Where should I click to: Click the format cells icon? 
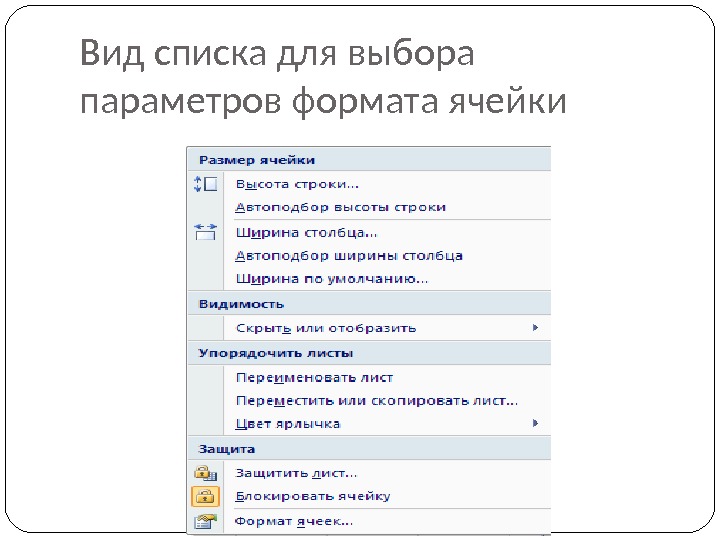pyautogui.click(x=205, y=521)
